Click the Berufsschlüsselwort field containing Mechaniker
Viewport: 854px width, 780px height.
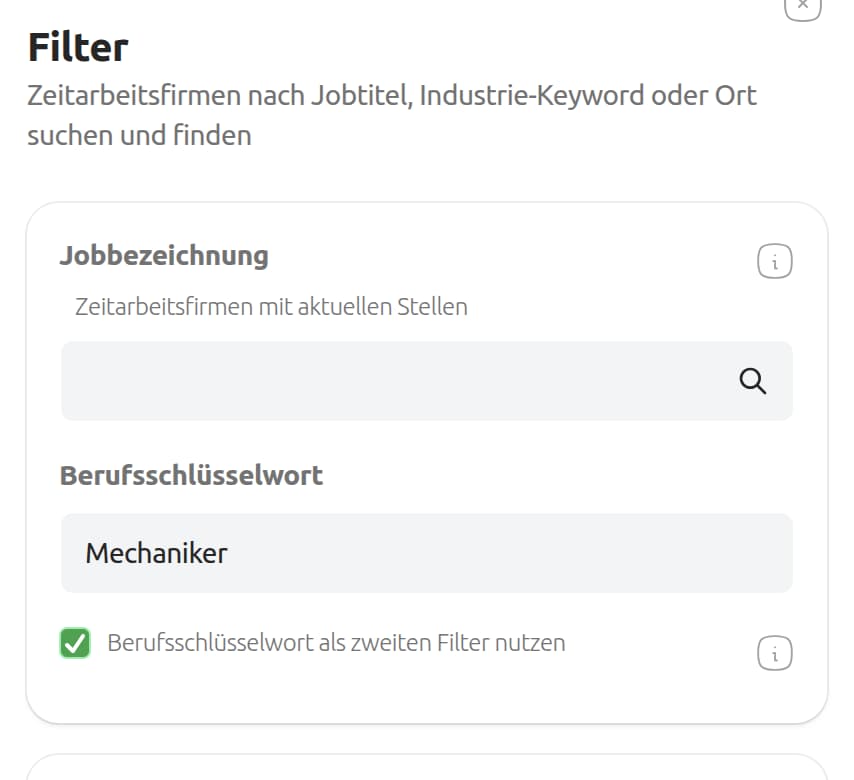426,553
